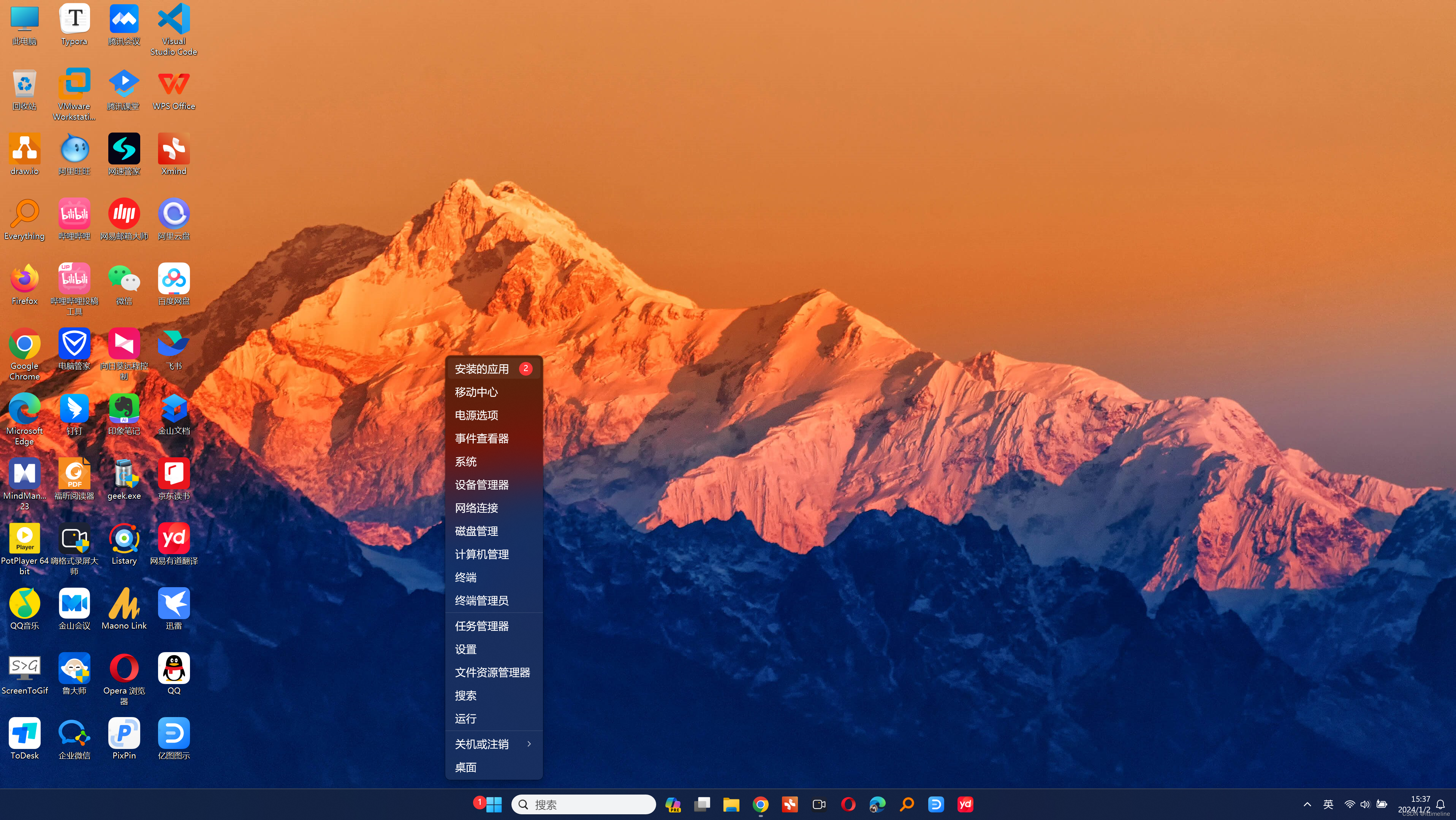Select Listary desktop icon
The image size is (1456, 820).
point(124,544)
